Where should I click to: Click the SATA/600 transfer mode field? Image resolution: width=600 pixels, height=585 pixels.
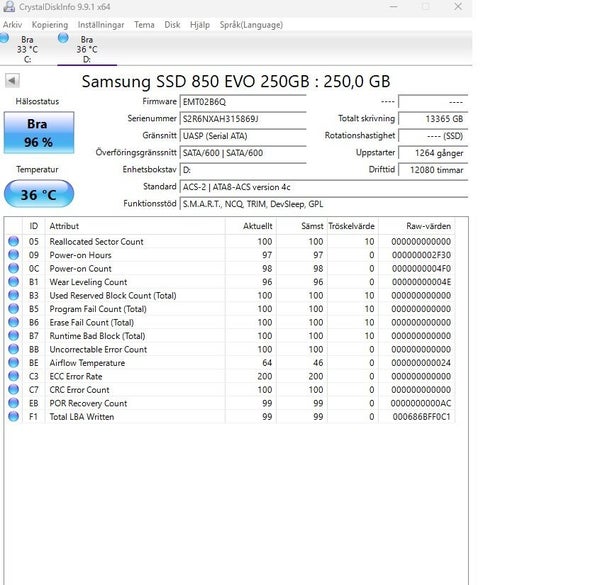click(243, 153)
